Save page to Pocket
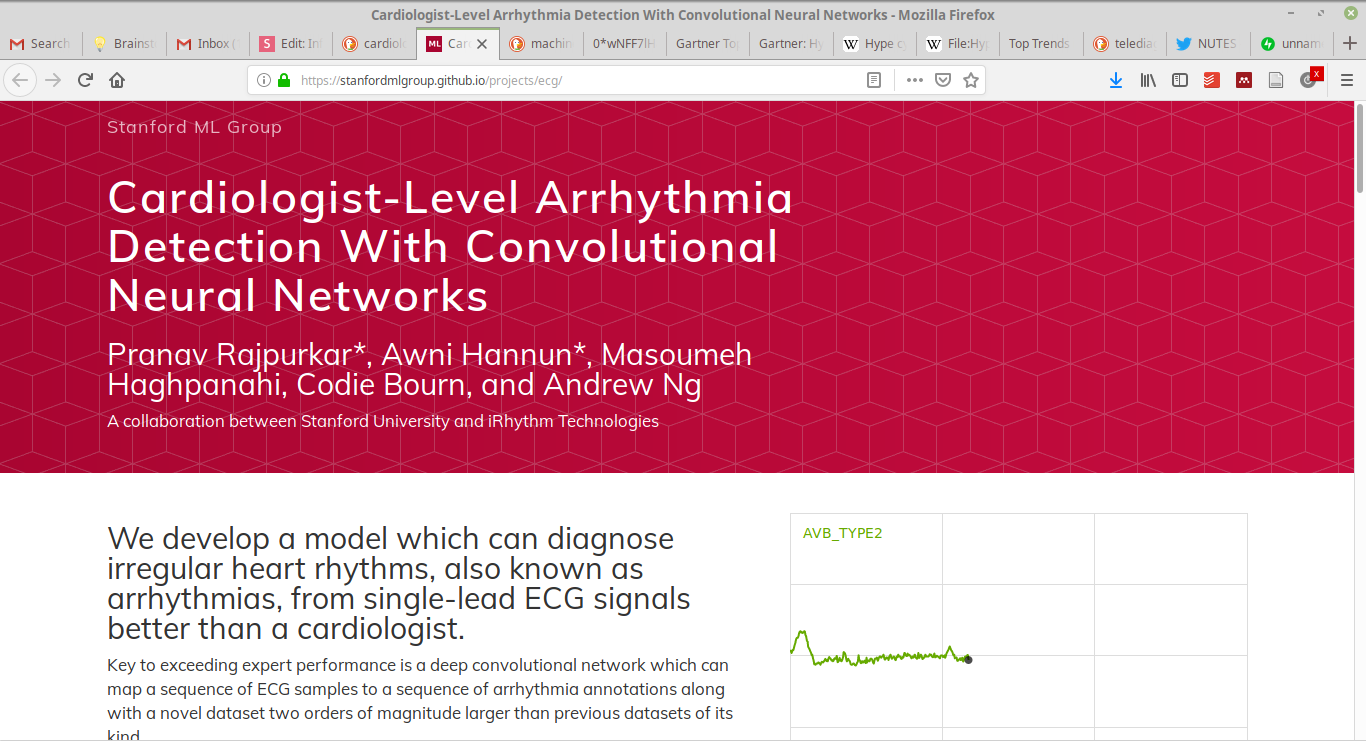The width and height of the screenshot is (1366, 741). [x=942, y=80]
